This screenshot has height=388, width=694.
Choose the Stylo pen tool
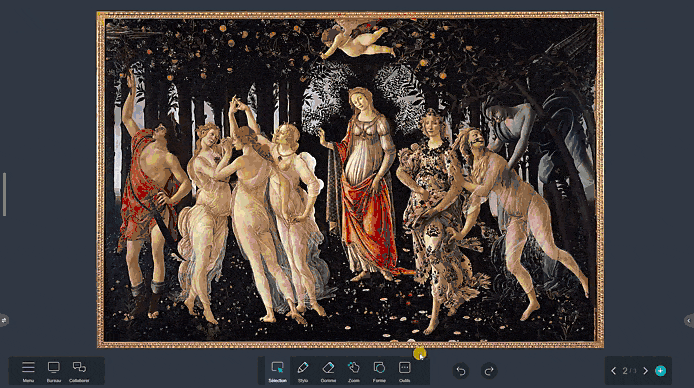303,370
